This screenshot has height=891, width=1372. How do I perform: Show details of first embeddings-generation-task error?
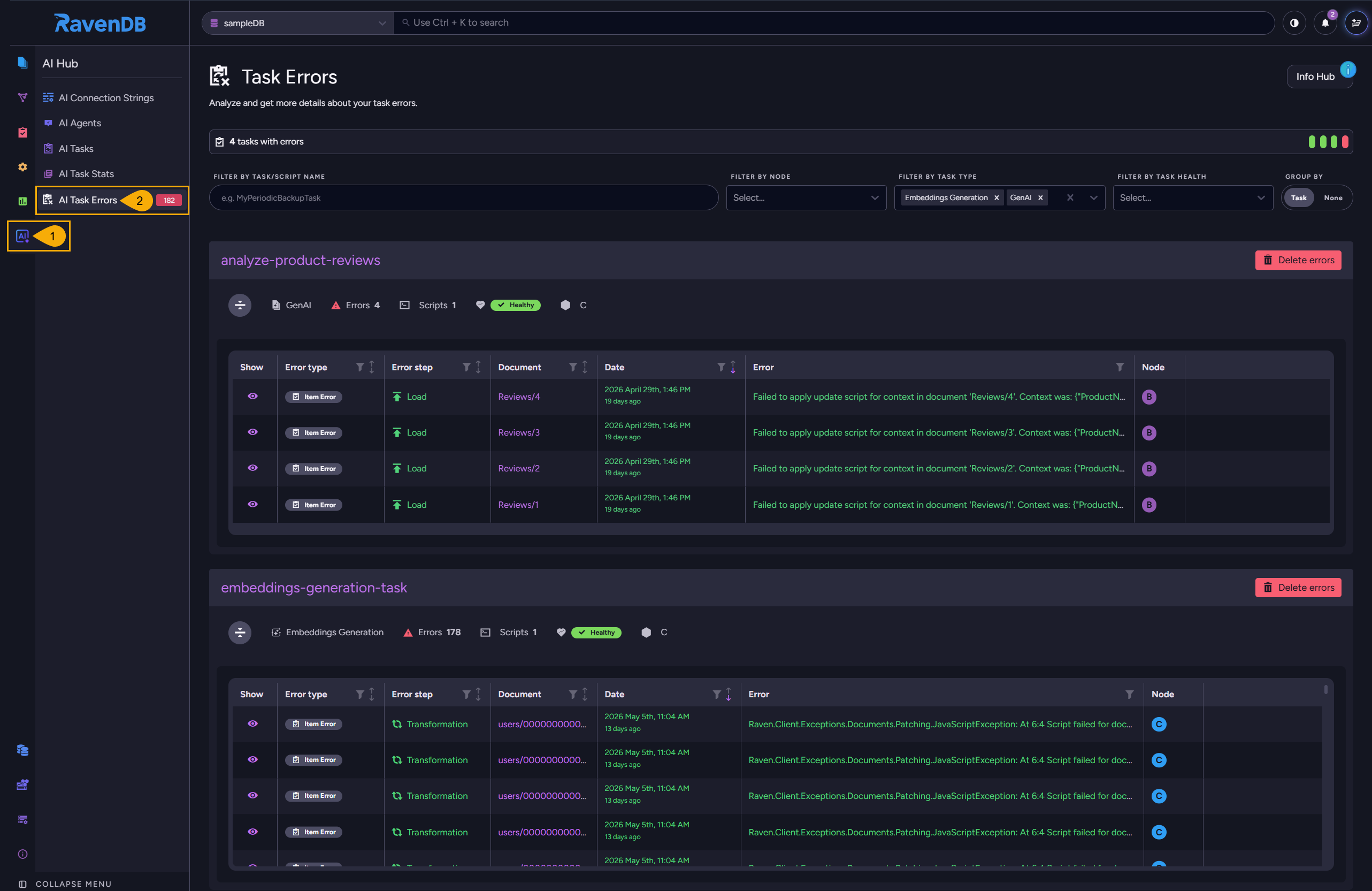[252, 724]
